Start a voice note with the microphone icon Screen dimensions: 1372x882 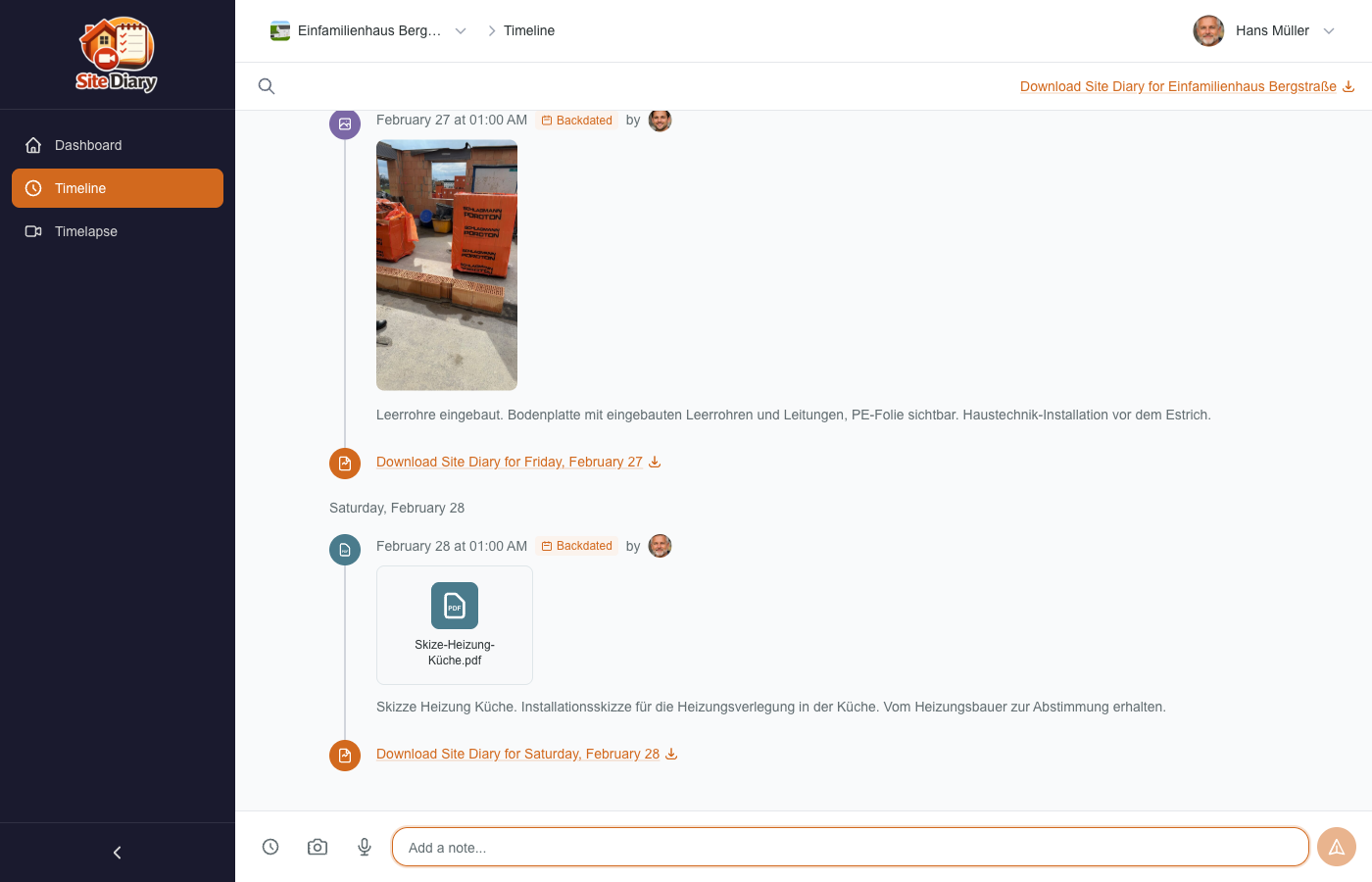point(365,847)
